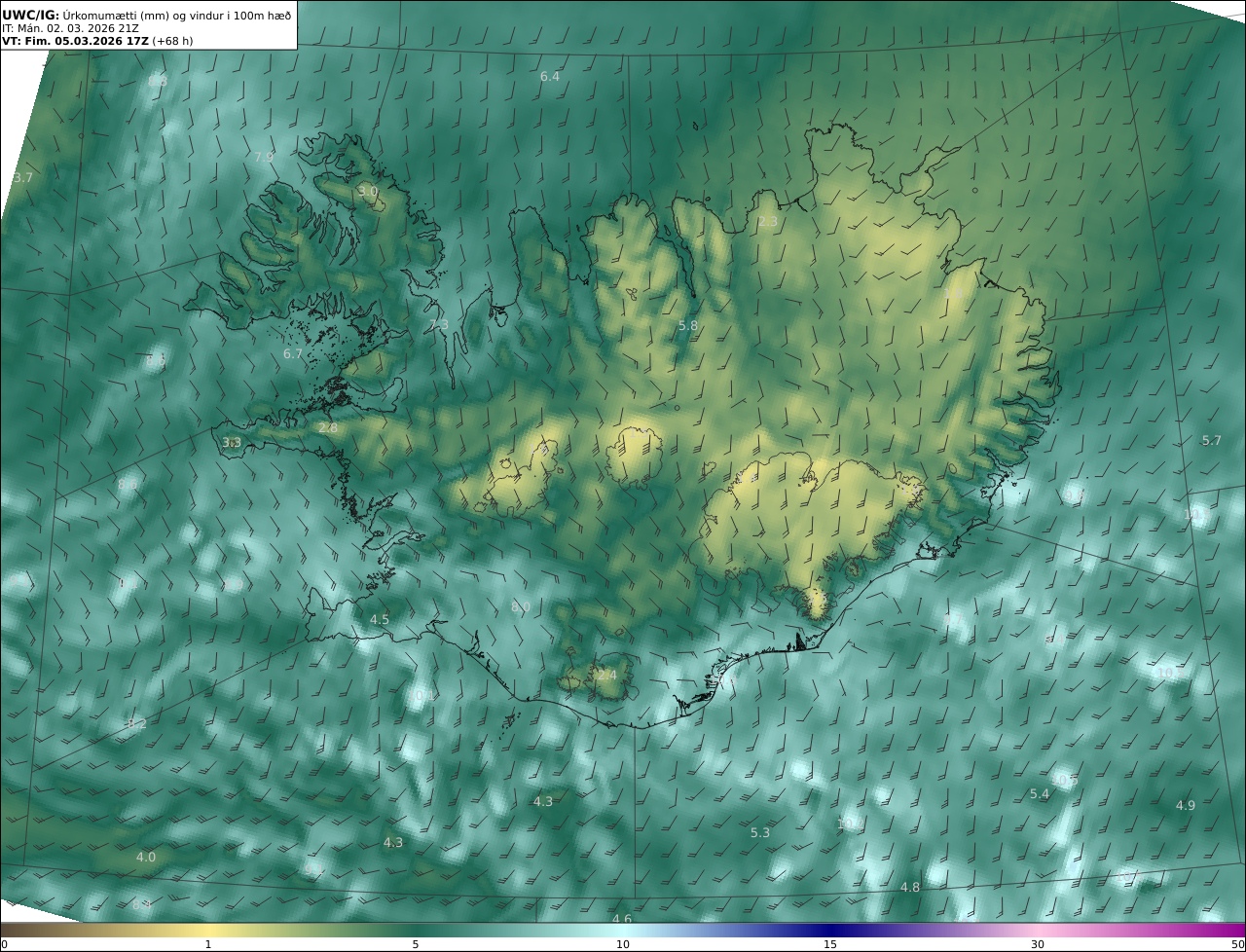Click the 5.3 value label on the map
Screen dimensions: 1246x952
pyautogui.click(x=760, y=833)
